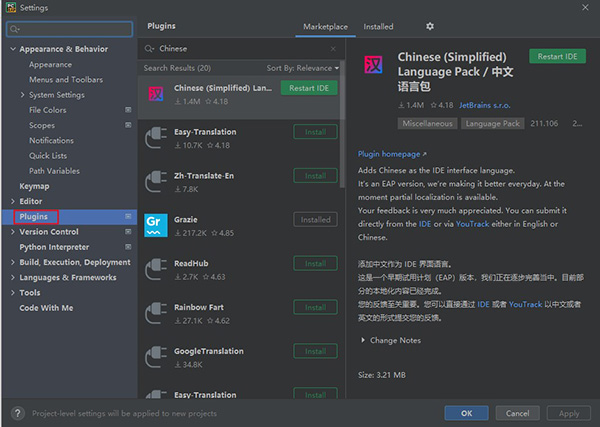600x427 pixels.
Task: Open the JetBrains s.r.o. vendor link
Action: pyautogui.click(x=484, y=105)
